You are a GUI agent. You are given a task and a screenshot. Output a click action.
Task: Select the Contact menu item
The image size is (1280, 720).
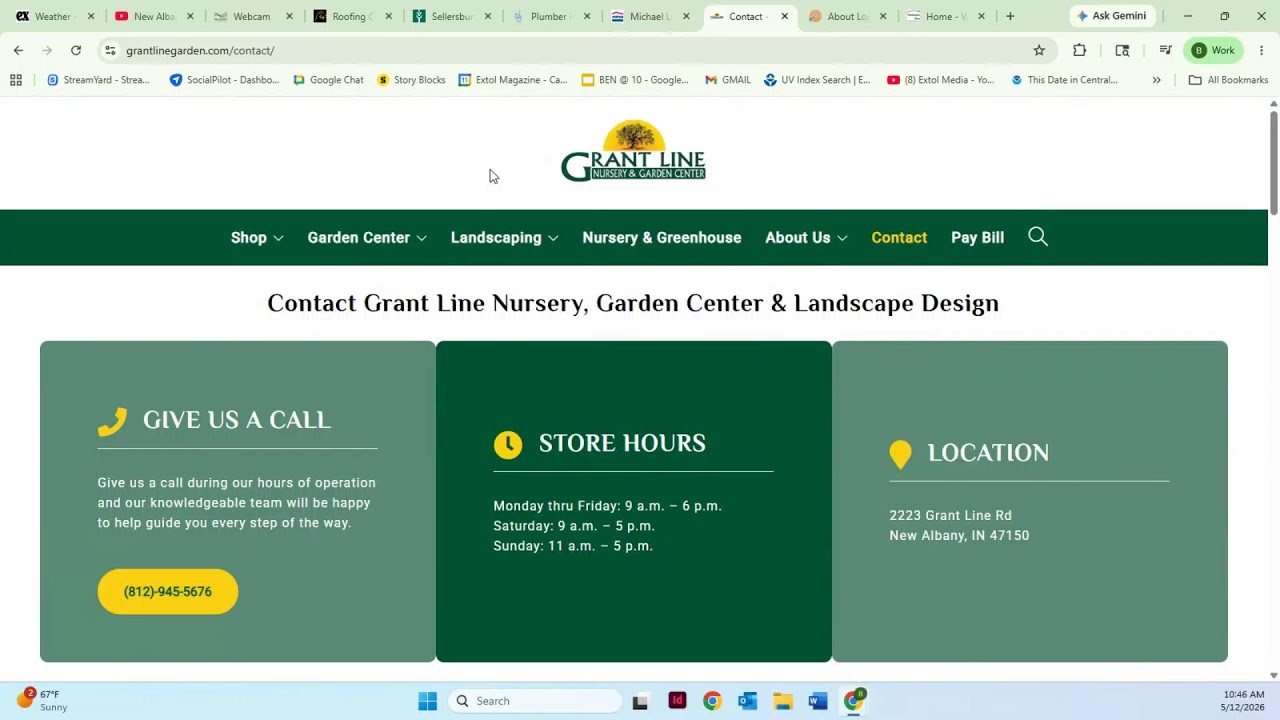point(899,238)
